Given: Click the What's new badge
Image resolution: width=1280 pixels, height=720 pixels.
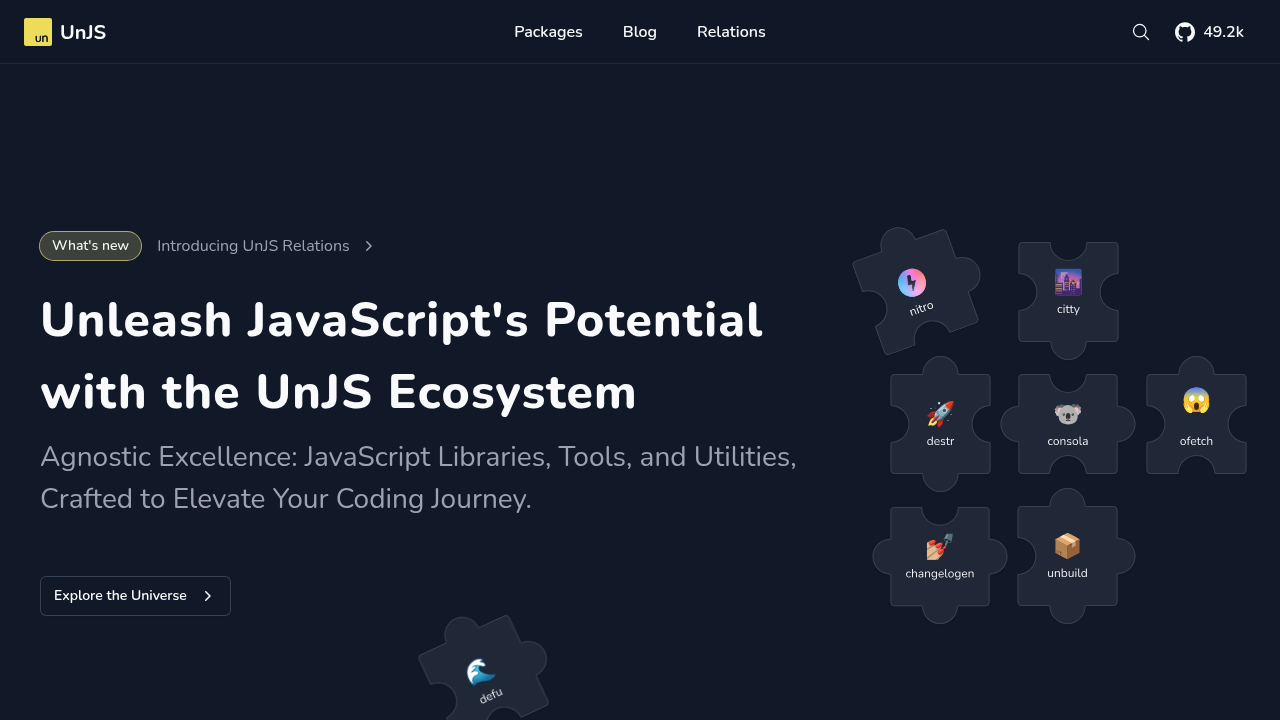Looking at the screenshot, I should [x=90, y=246].
